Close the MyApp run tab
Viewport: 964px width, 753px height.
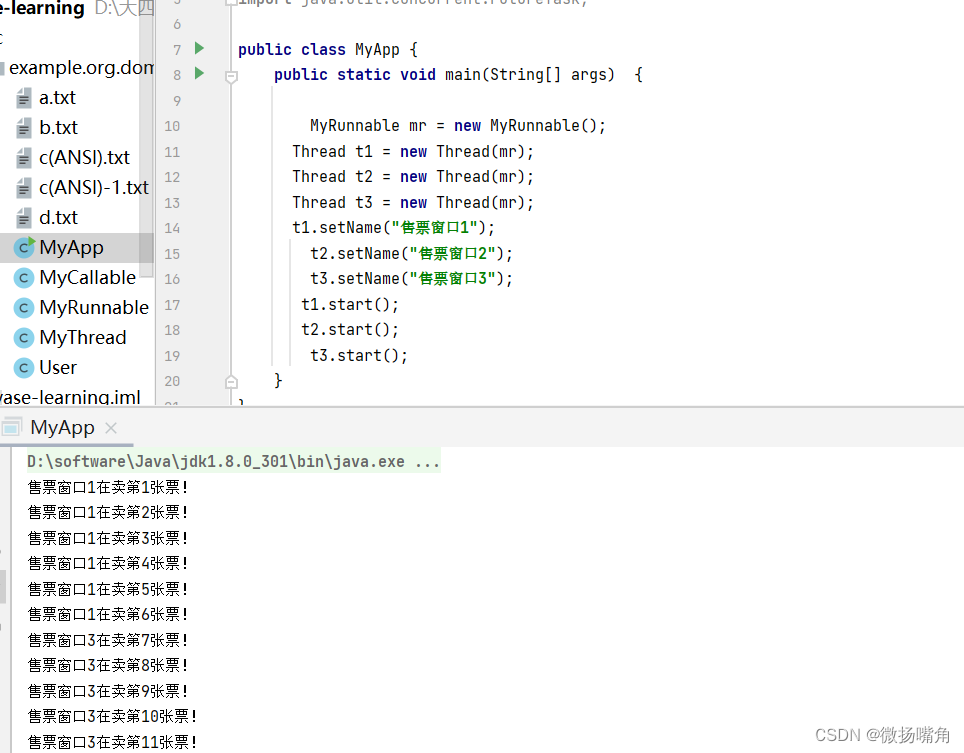pos(111,428)
